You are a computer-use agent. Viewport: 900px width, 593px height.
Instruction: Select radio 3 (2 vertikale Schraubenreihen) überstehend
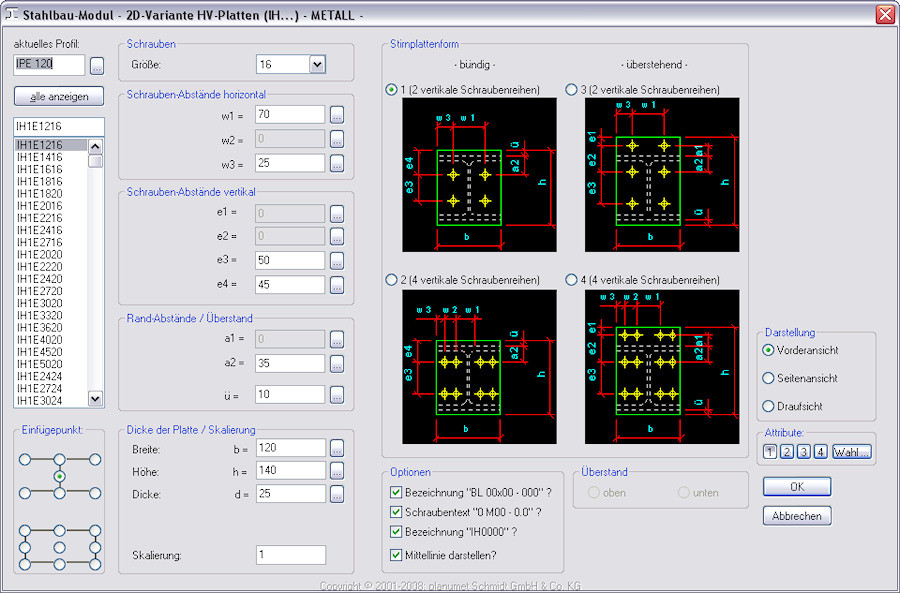(x=572, y=90)
